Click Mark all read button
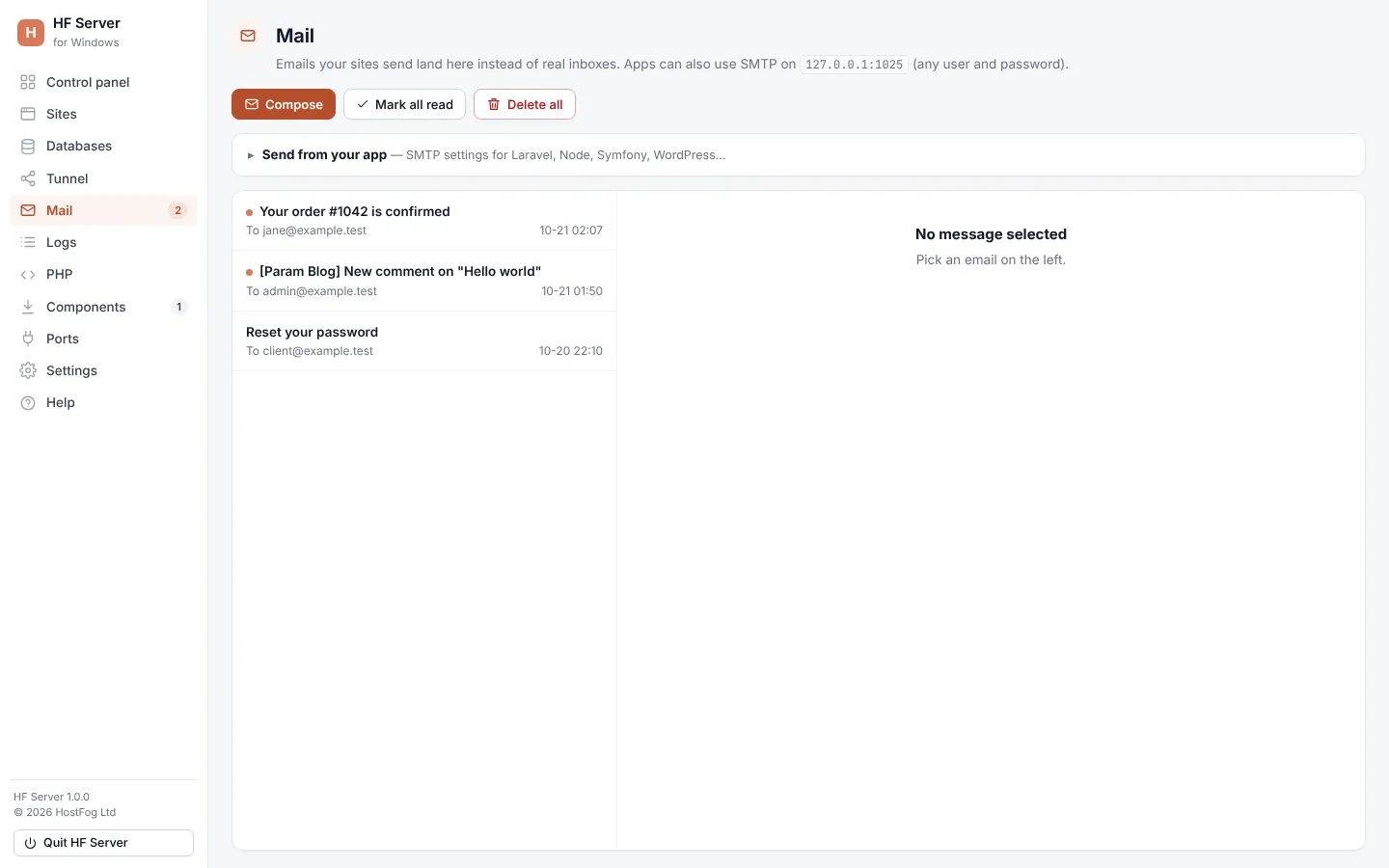1389x868 pixels. (404, 104)
